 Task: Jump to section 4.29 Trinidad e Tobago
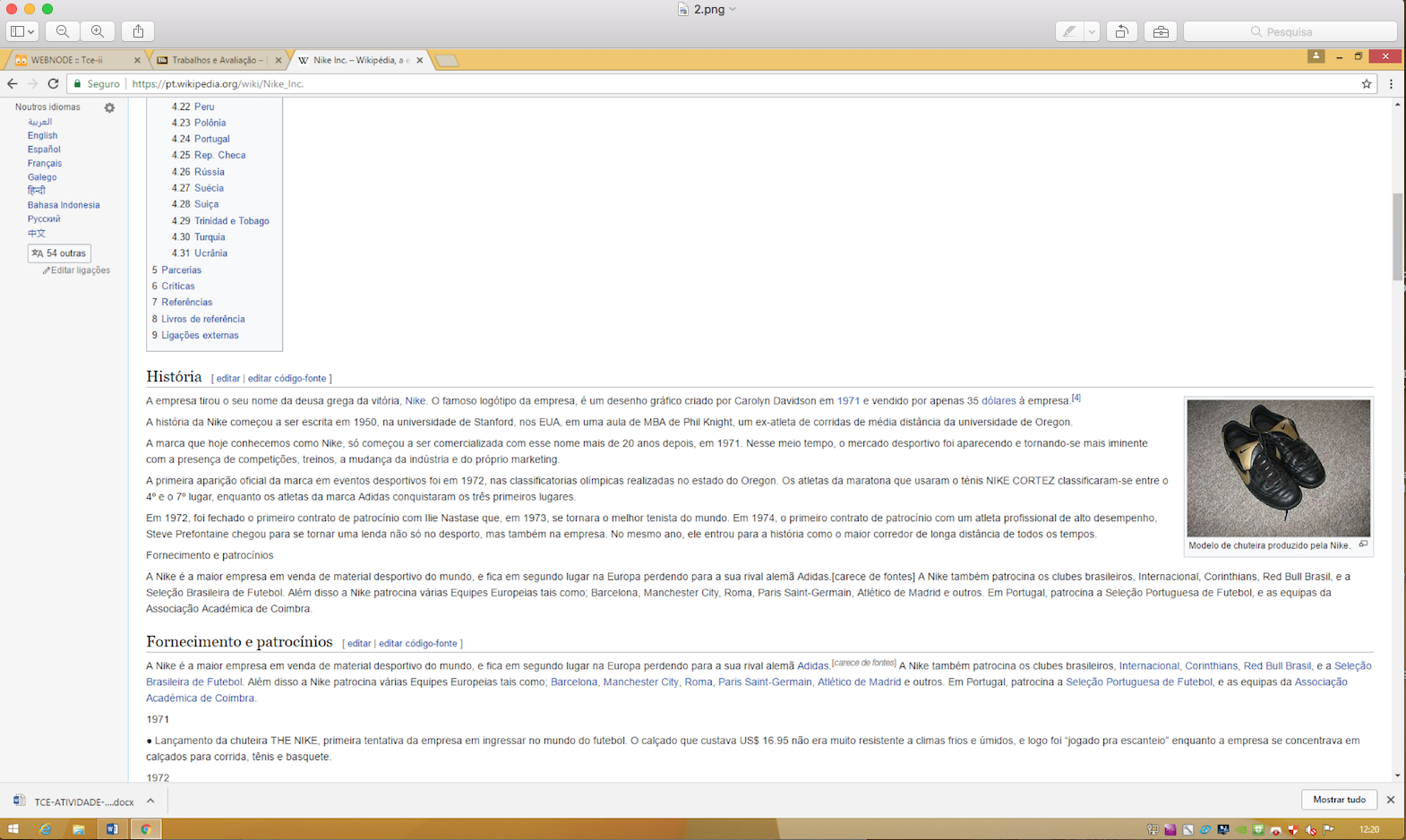click(x=232, y=221)
